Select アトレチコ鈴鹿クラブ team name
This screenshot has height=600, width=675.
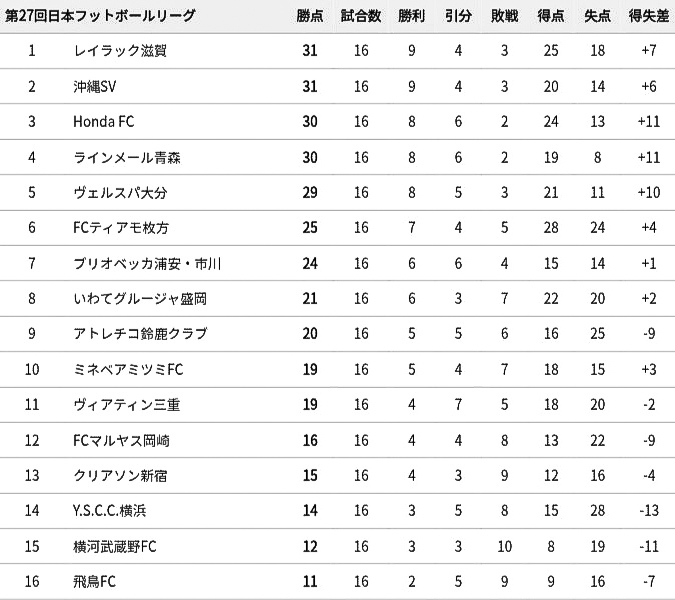(140, 334)
